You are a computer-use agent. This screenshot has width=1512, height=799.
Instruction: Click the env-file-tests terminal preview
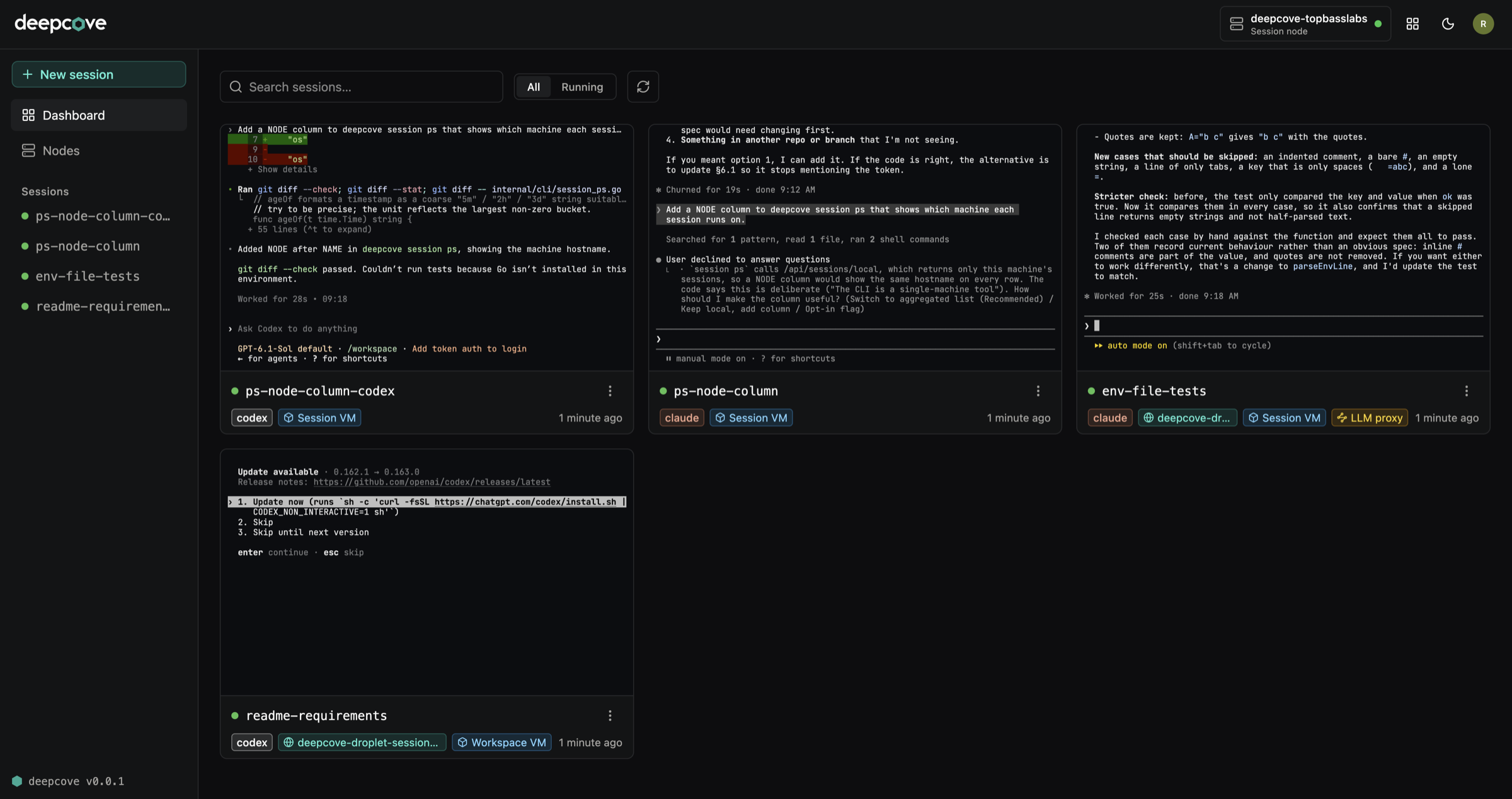pos(1283,247)
